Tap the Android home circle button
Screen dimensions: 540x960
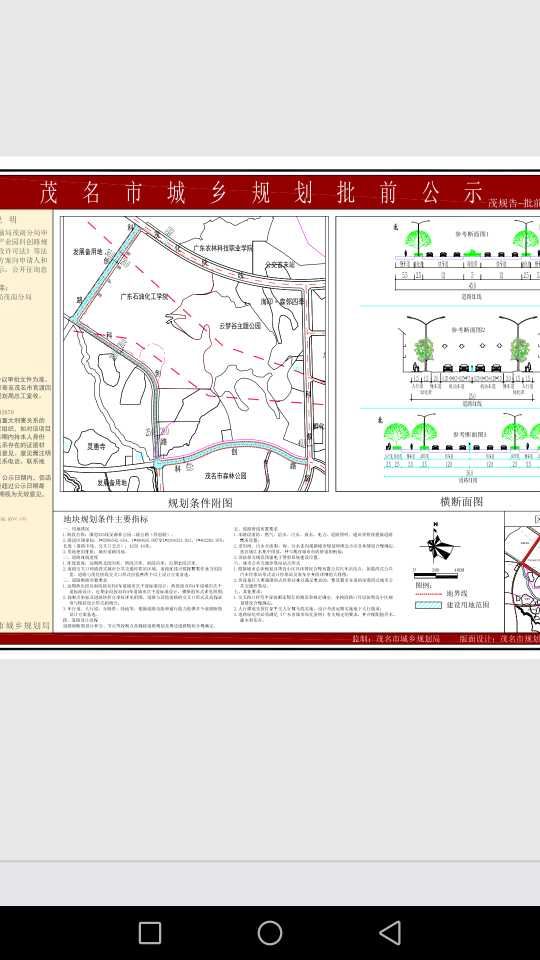(x=270, y=933)
